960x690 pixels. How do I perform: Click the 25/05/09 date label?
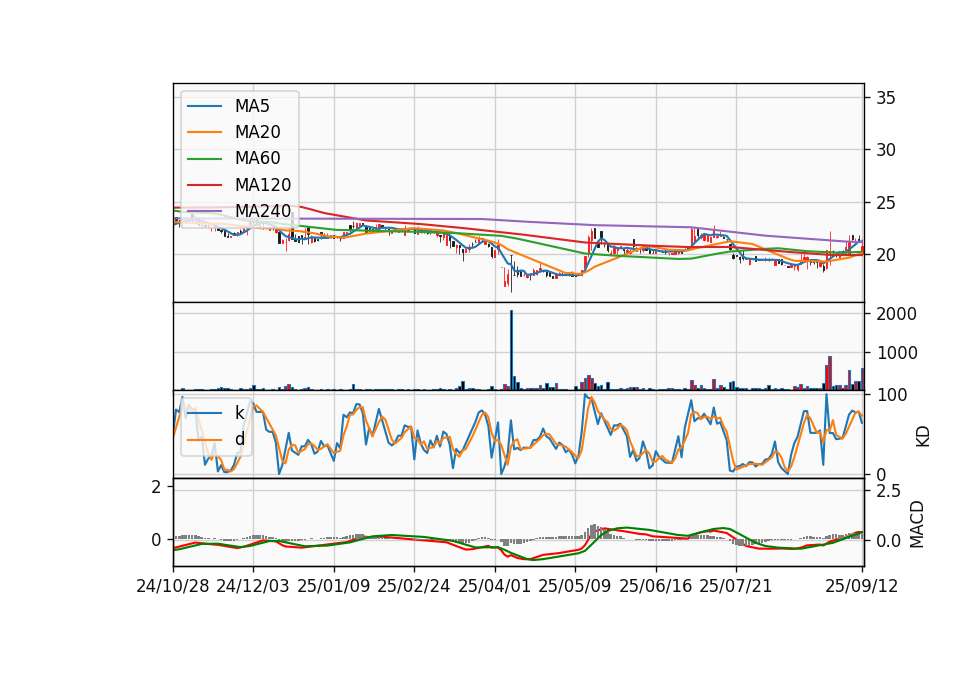click(575, 586)
